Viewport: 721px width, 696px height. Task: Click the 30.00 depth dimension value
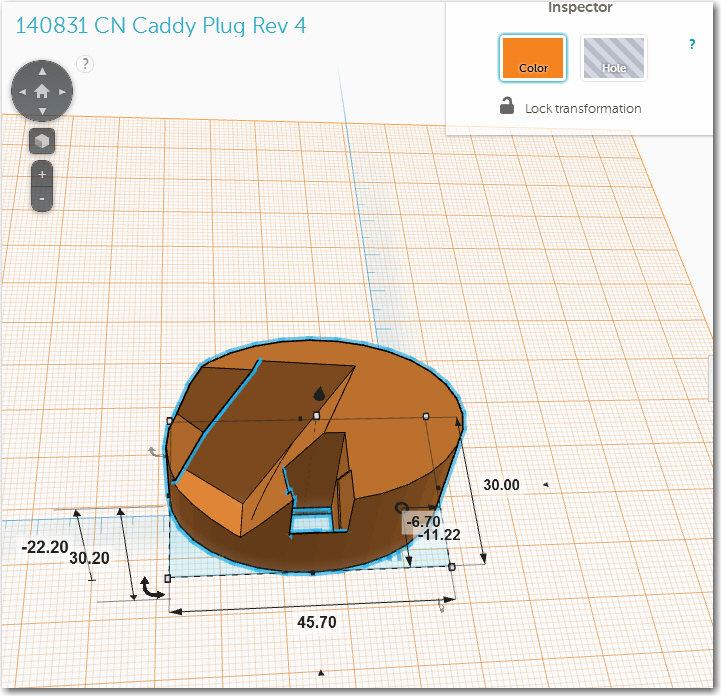(501, 485)
